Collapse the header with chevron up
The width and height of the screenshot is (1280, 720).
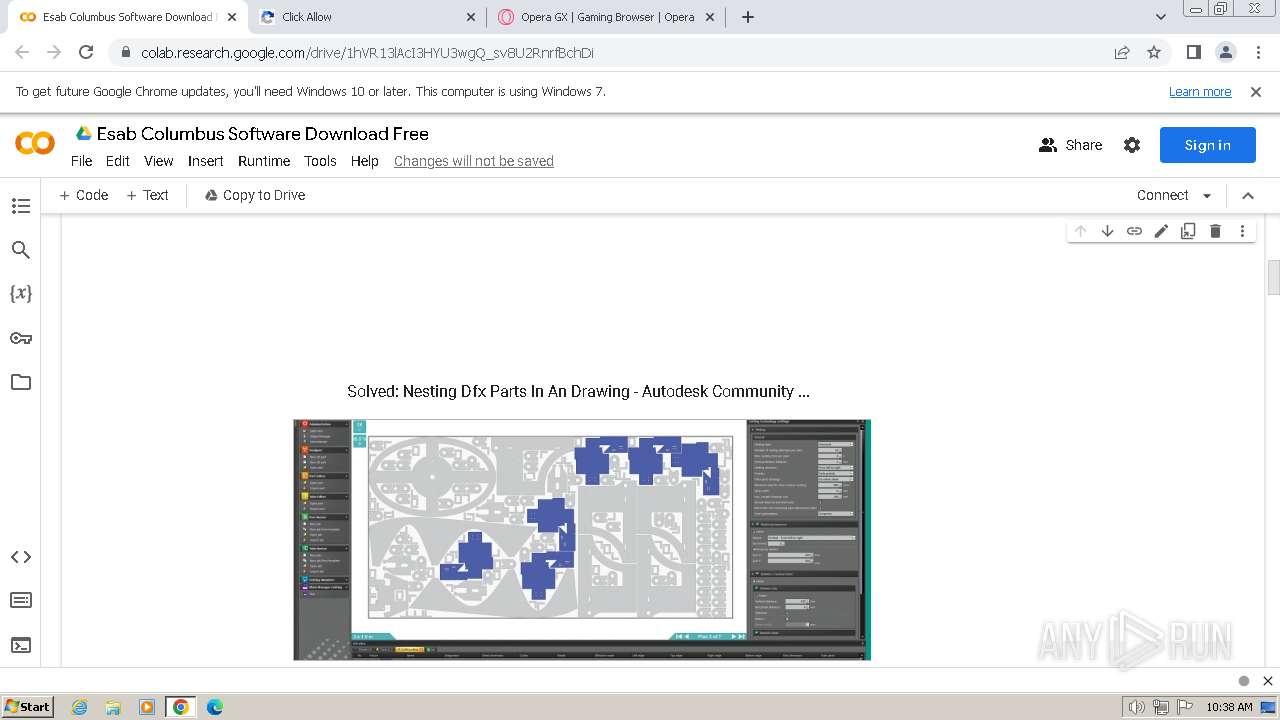pyautogui.click(x=1248, y=196)
